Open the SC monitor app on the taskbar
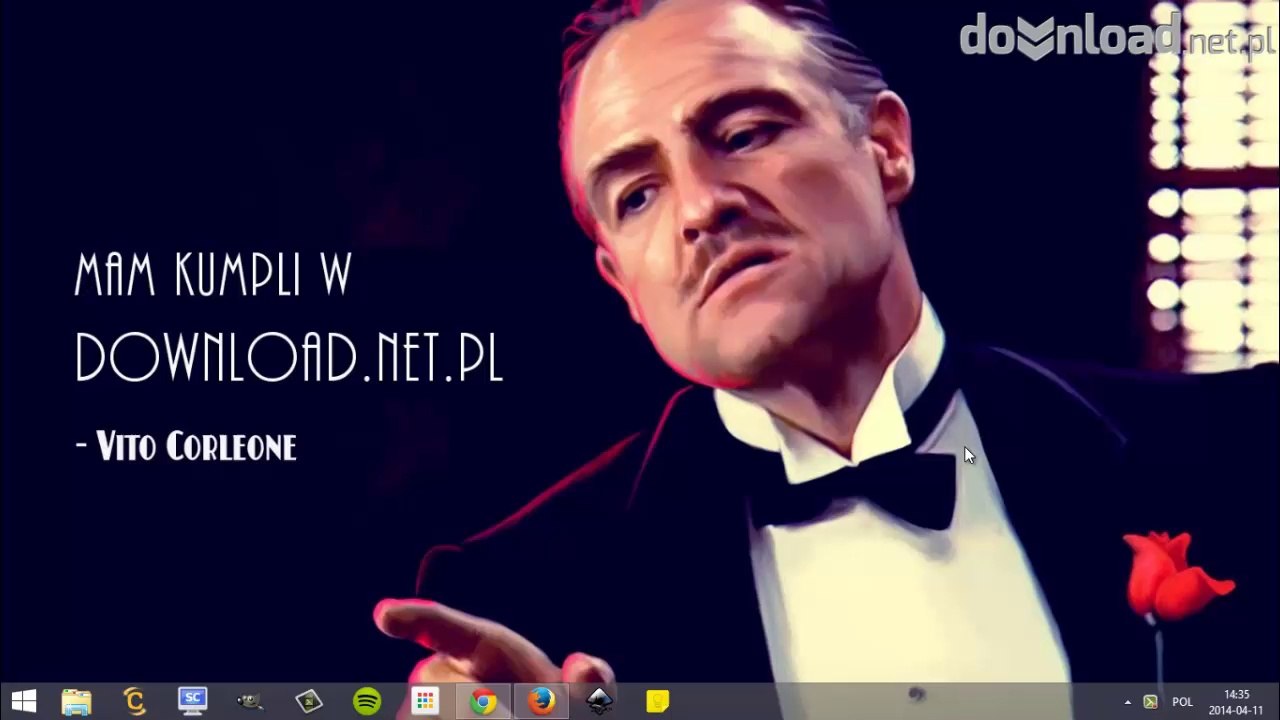The image size is (1280, 720). click(192, 701)
